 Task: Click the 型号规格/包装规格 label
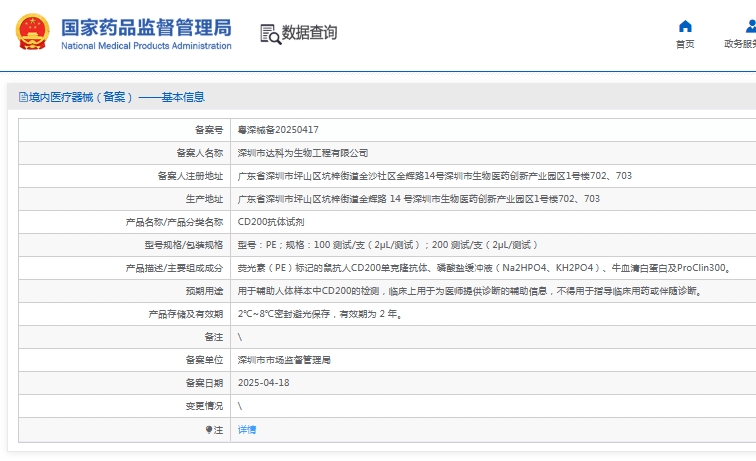pyautogui.click(x=184, y=245)
